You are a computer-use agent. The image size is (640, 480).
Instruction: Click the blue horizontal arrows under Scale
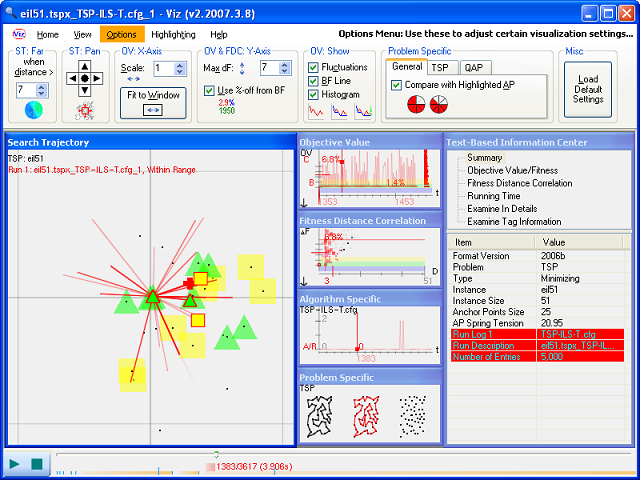coord(133,79)
